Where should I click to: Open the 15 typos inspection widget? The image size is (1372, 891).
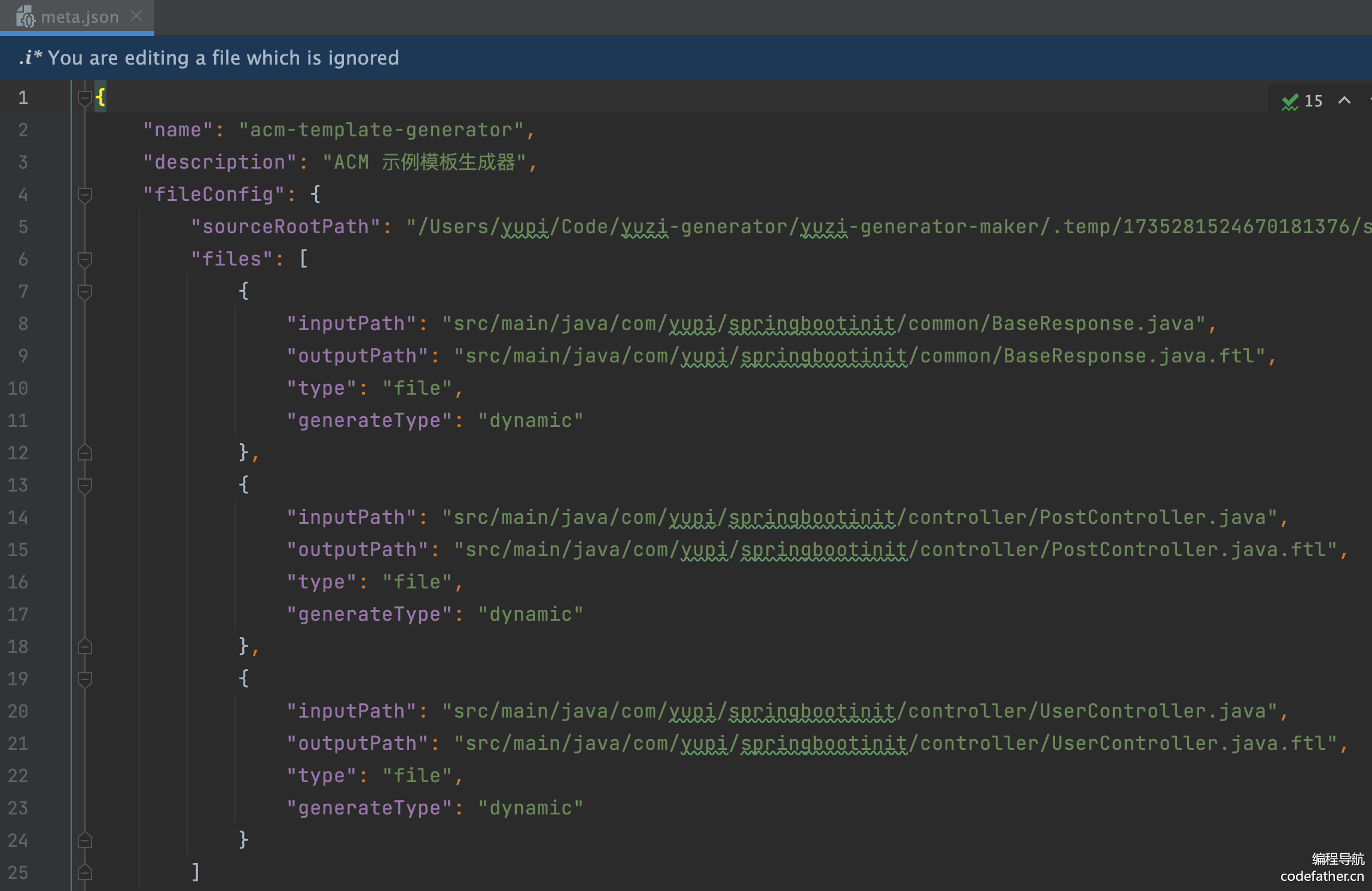tap(1313, 101)
